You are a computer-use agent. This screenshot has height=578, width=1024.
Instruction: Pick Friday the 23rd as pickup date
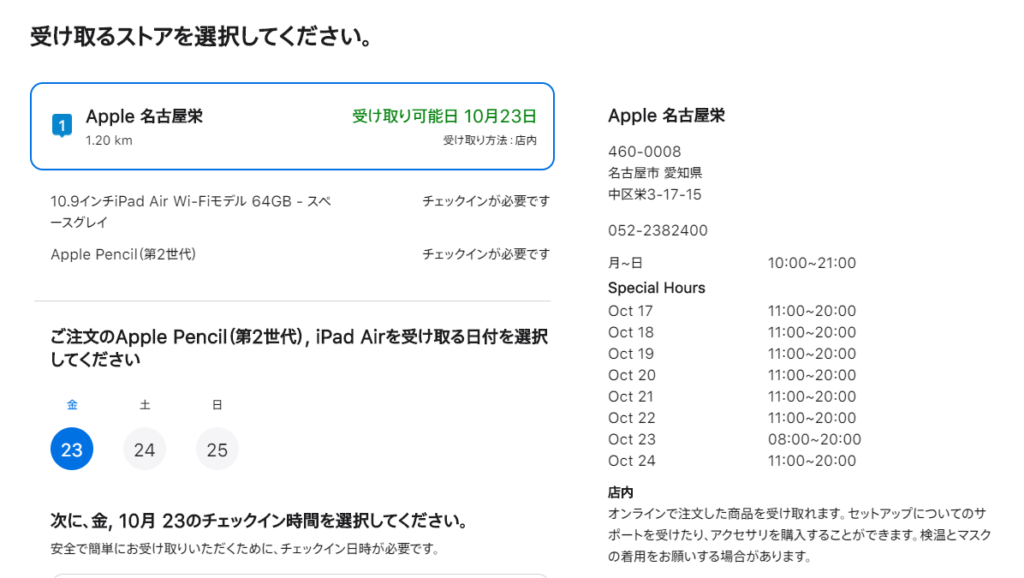point(72,449)
